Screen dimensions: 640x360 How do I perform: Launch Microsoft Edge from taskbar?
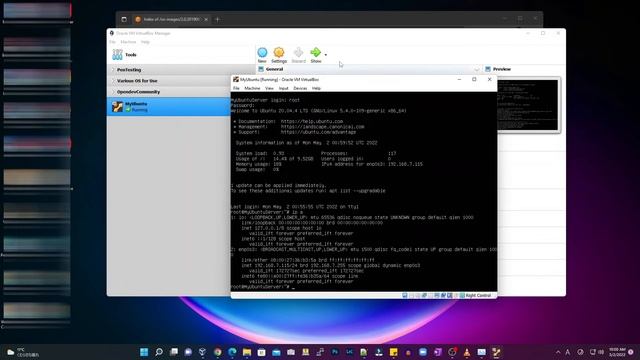pos(232,352)
